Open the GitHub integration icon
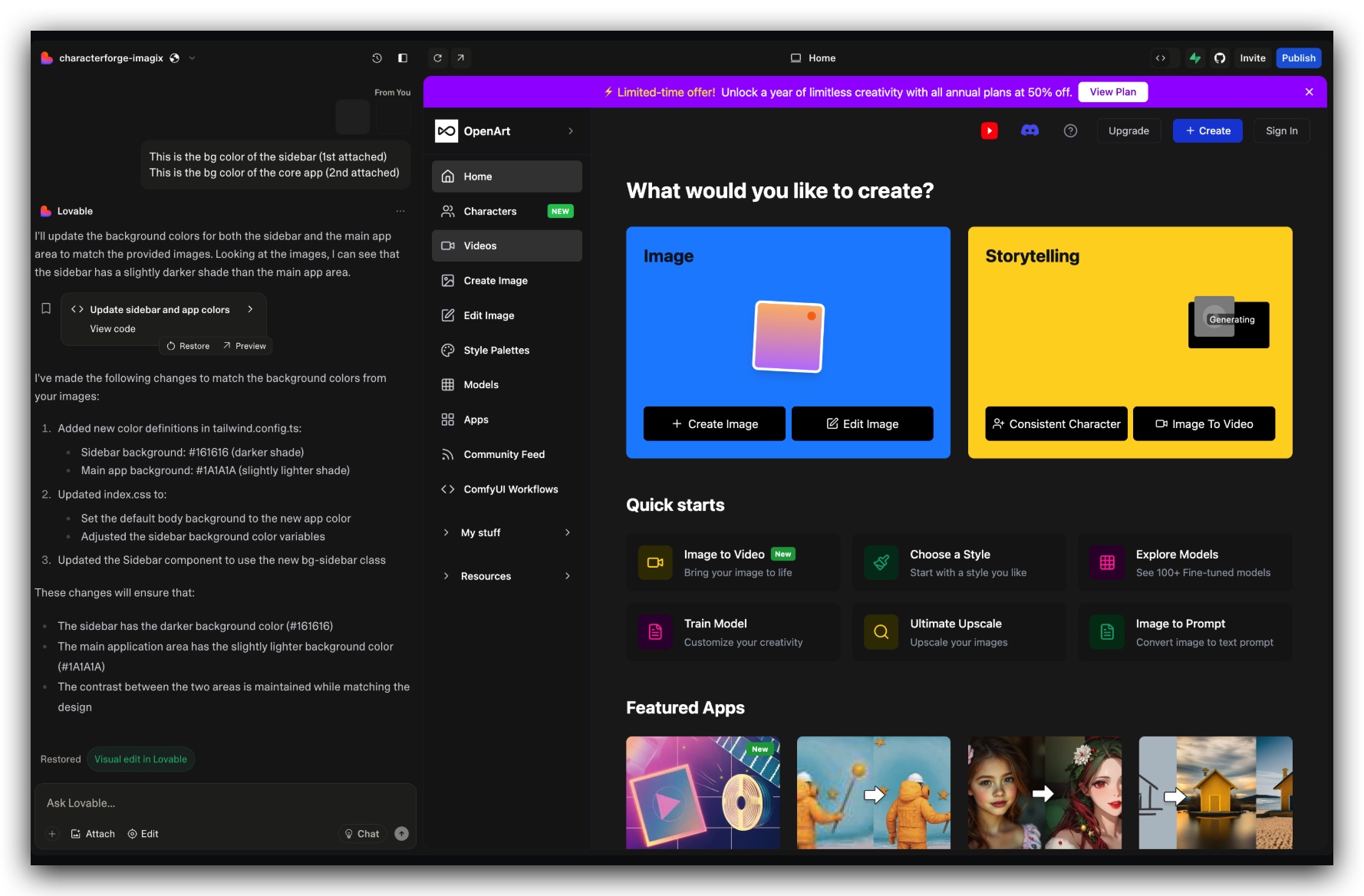This screenshot has width=1364, height=896. [x=1220, y=58]
